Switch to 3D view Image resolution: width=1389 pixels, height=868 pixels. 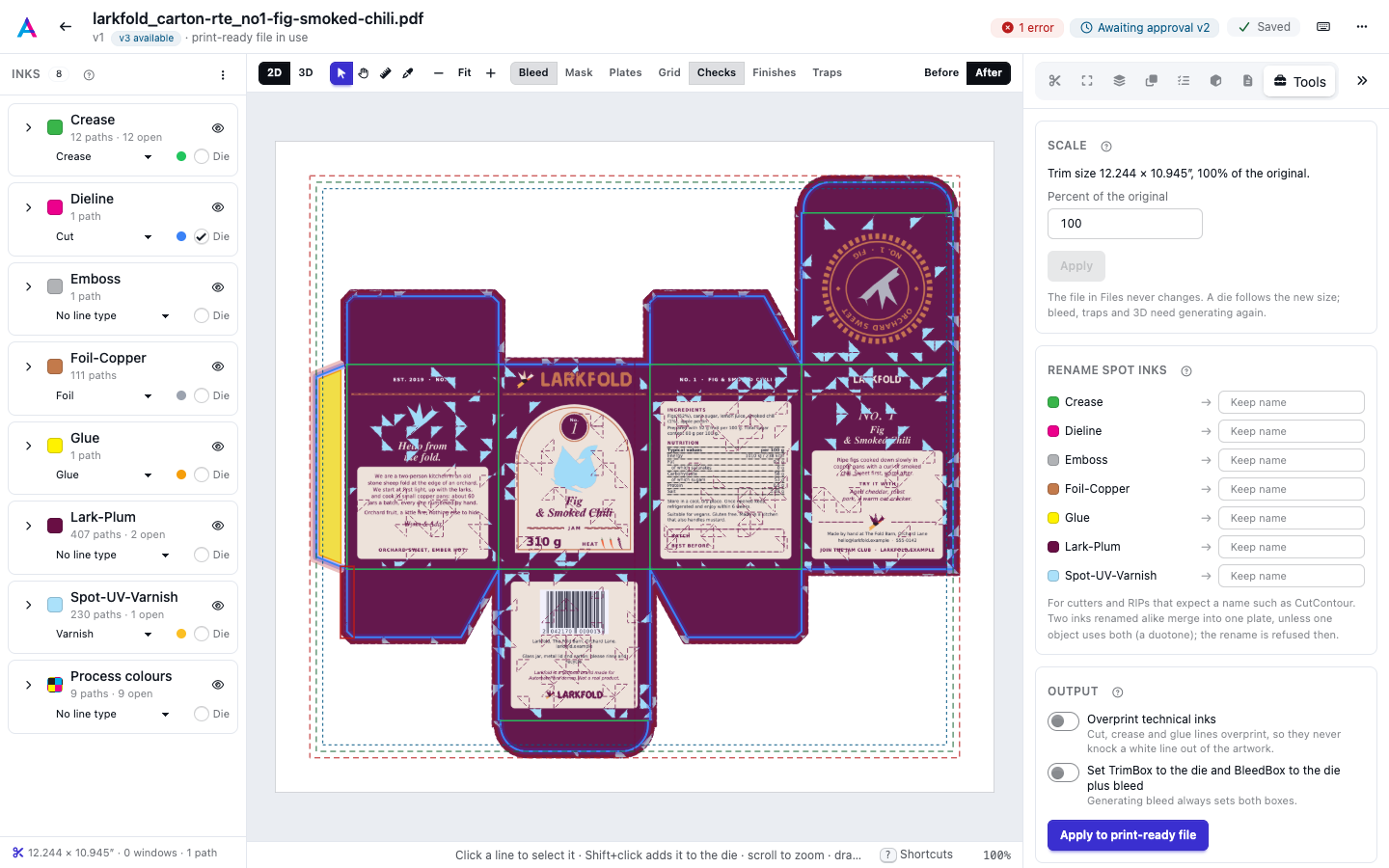pyautogui.click(x=306, y=73)
